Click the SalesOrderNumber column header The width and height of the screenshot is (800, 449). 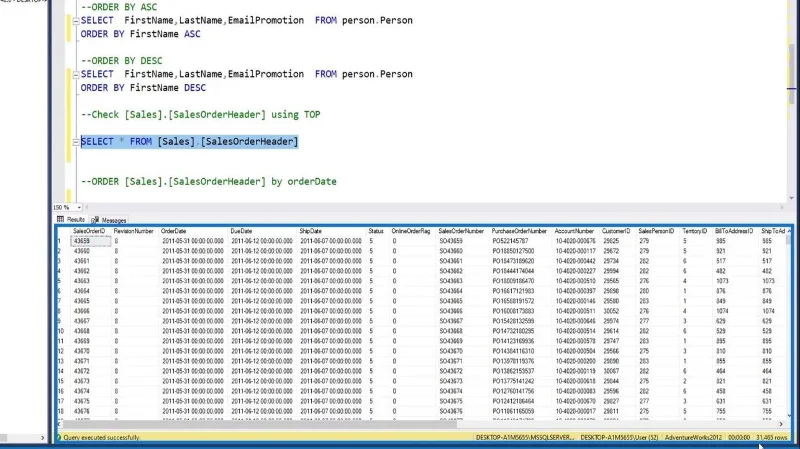[x=461, y=231]
